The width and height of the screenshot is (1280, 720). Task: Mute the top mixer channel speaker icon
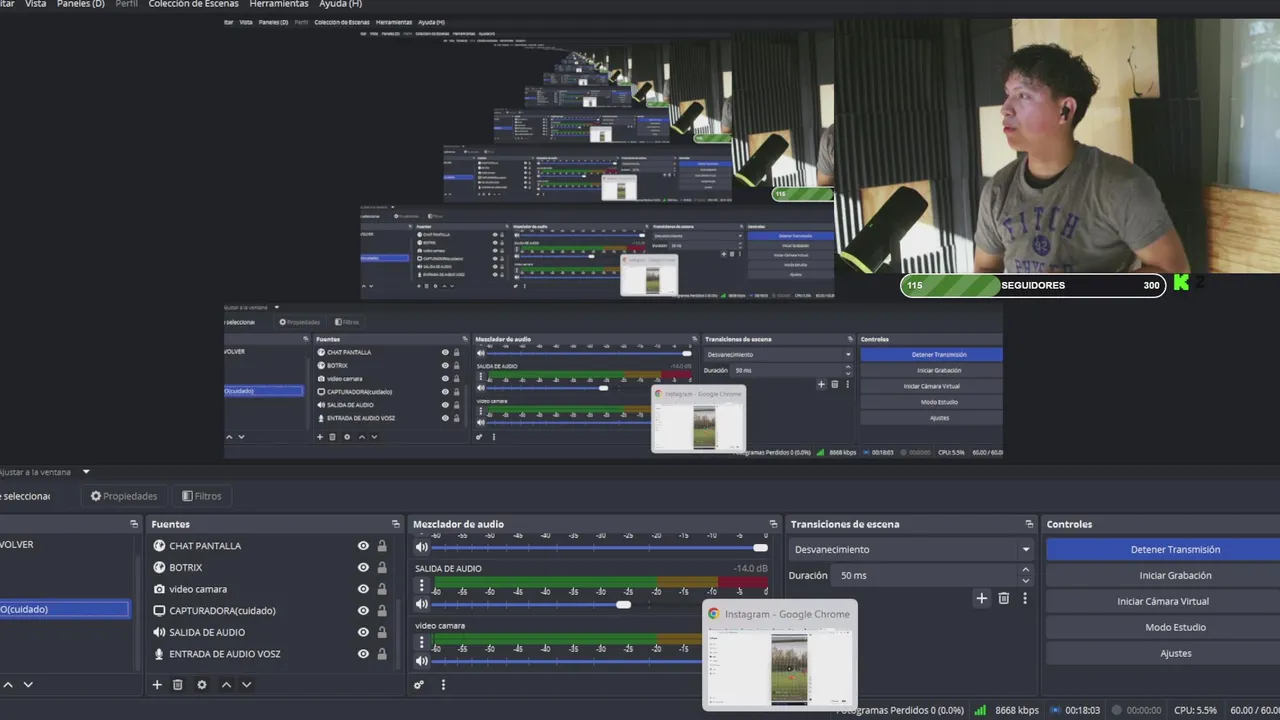422,547
